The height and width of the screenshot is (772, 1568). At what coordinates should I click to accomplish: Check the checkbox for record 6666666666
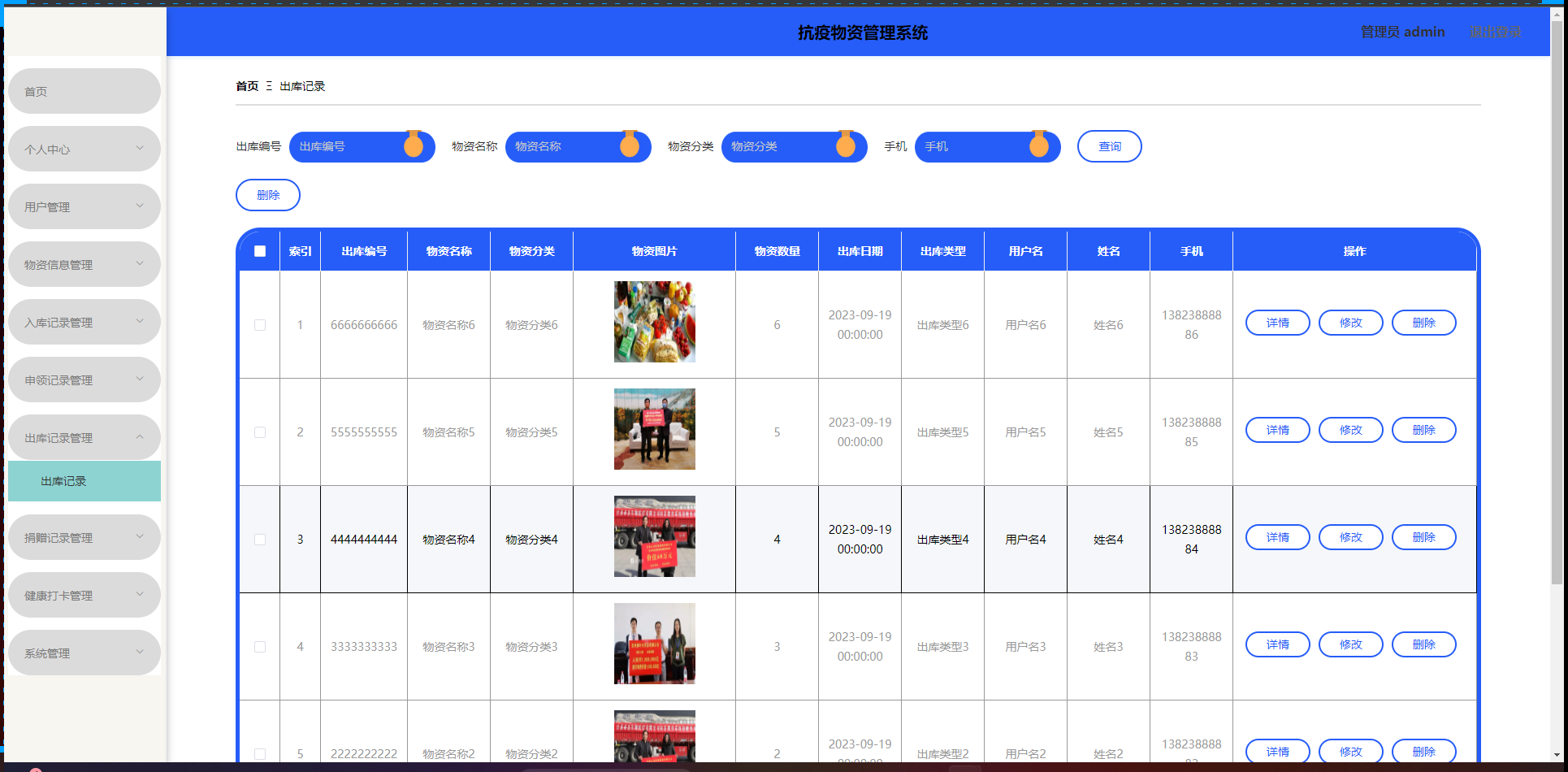[260, 325]
